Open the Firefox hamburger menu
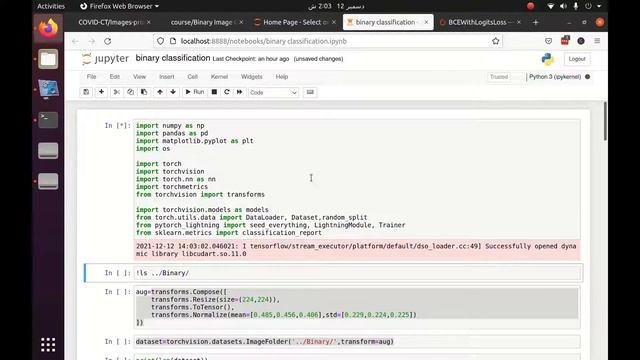This screenshot has width=640, height=360. point(597,41)
